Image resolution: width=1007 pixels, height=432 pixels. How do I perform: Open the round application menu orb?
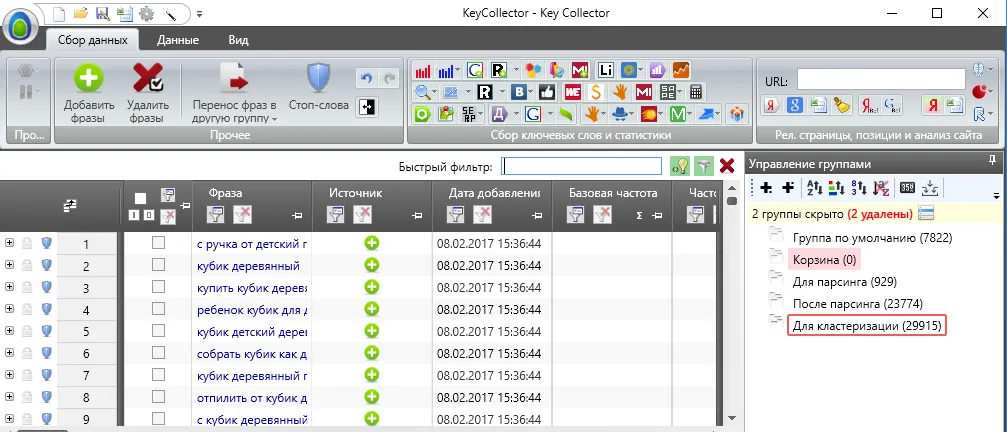pos(21,28)
